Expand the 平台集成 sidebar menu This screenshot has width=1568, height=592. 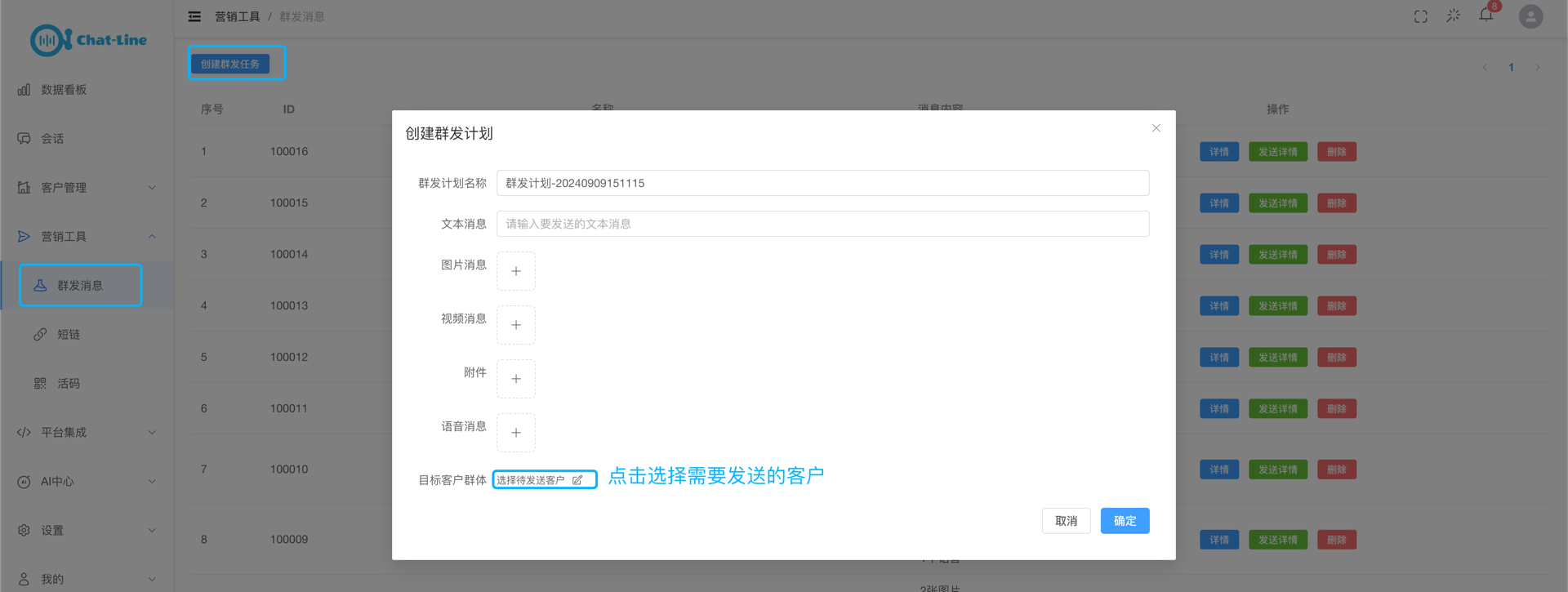[x=87, y=433]
